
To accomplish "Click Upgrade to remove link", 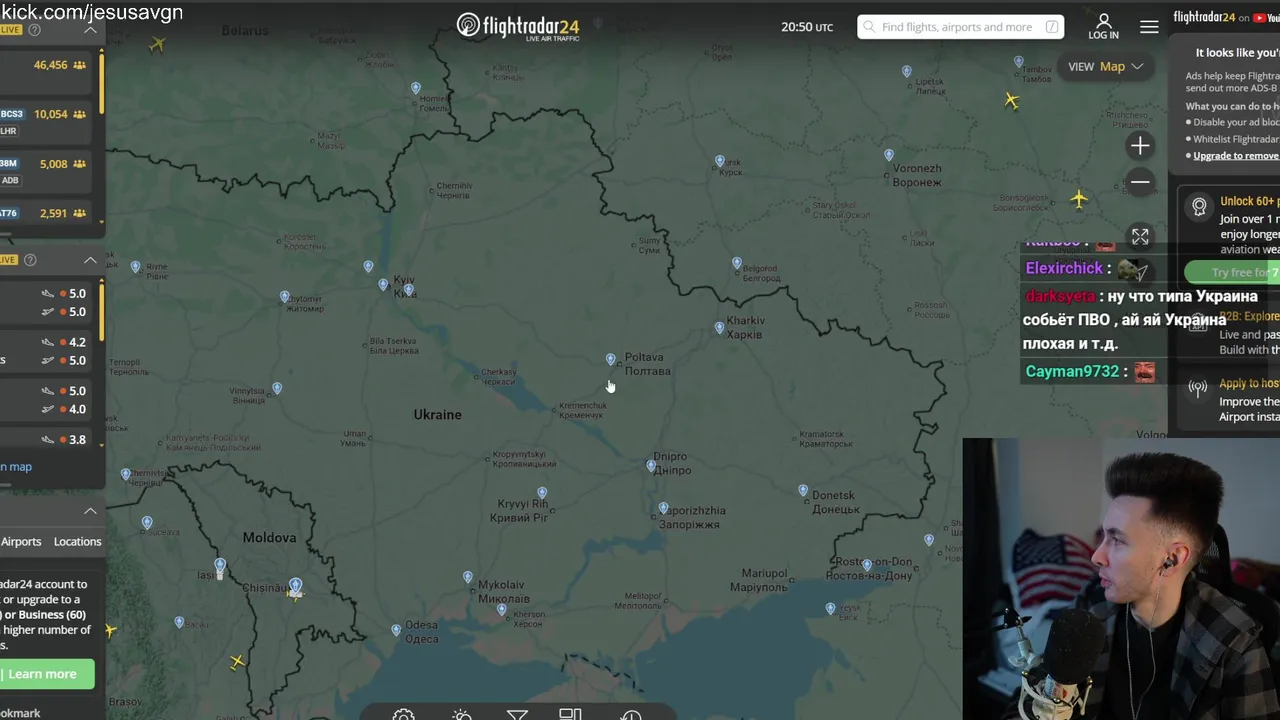I will (1237, 156).
